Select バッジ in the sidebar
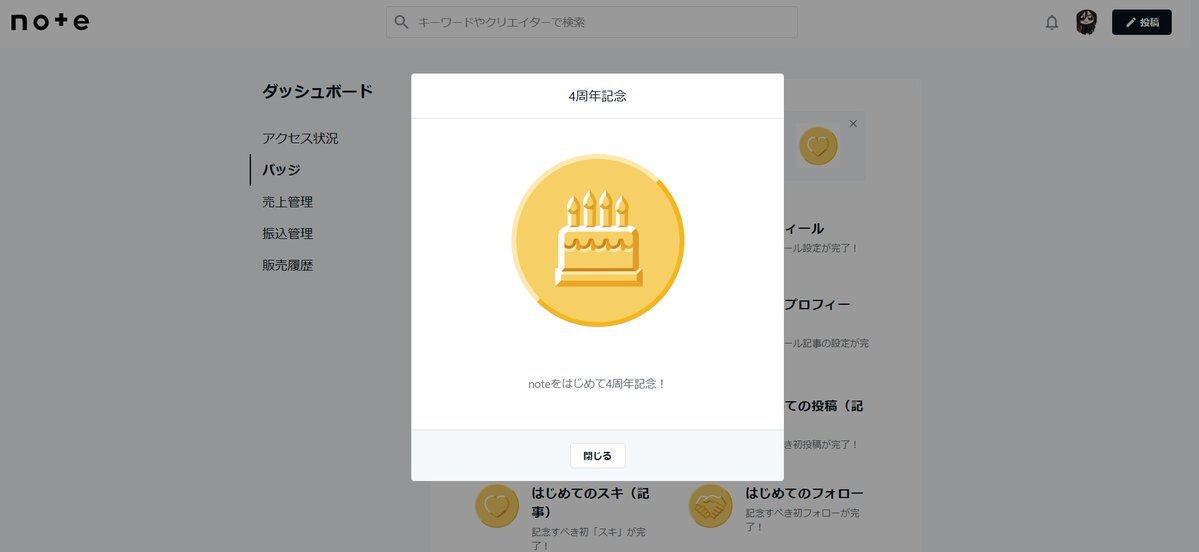Screen dimensions: 1199x552 click(x=281, y=170)
